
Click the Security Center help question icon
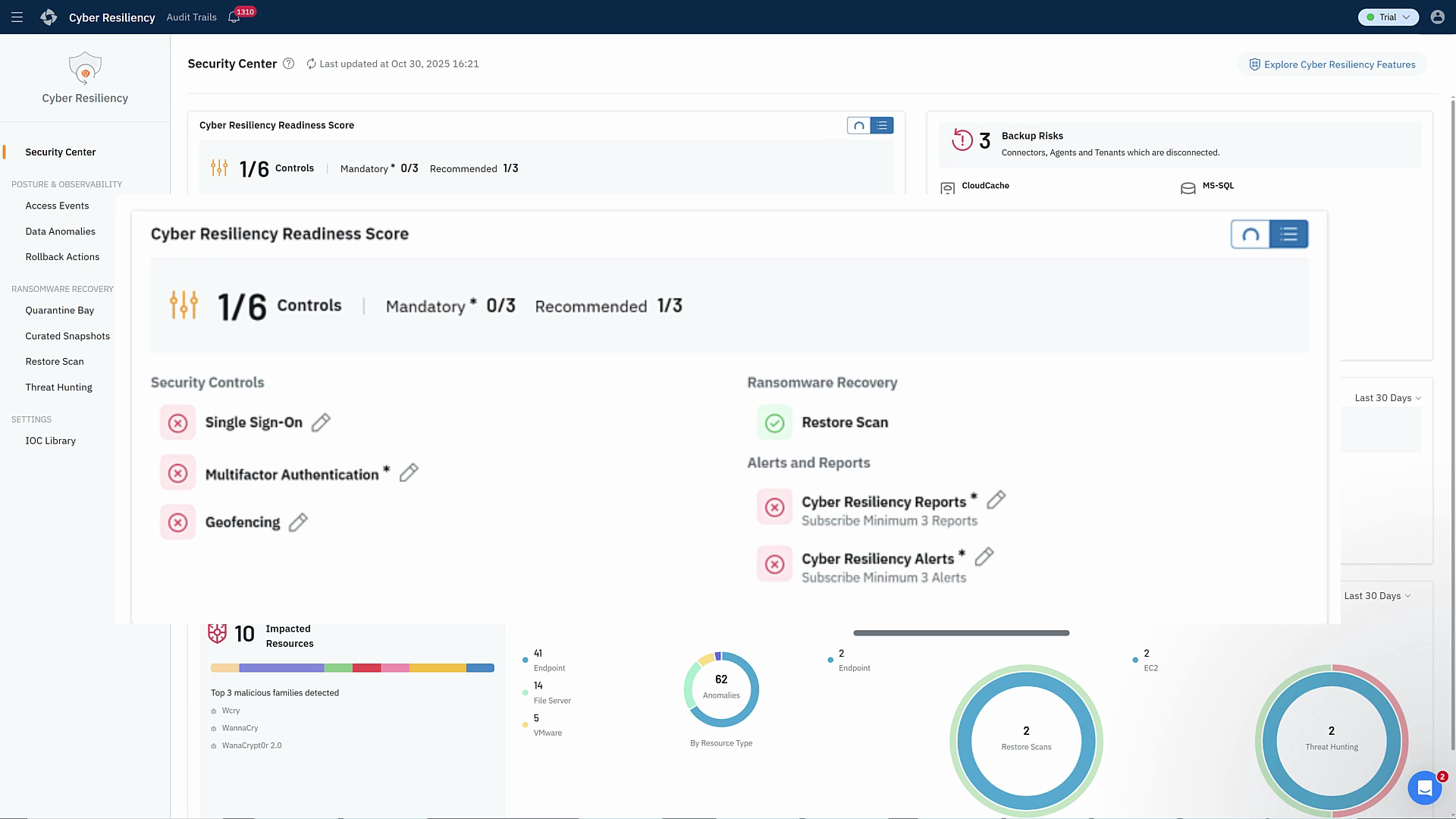coord(288,64)
